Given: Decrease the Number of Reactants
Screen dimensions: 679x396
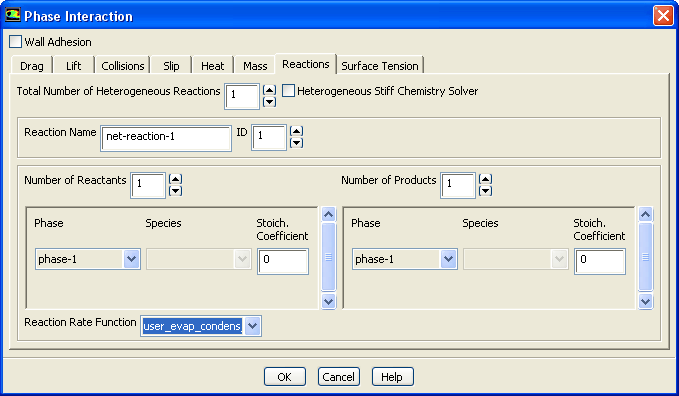Looking at the screenshot, I should click(x=175, y=191).
